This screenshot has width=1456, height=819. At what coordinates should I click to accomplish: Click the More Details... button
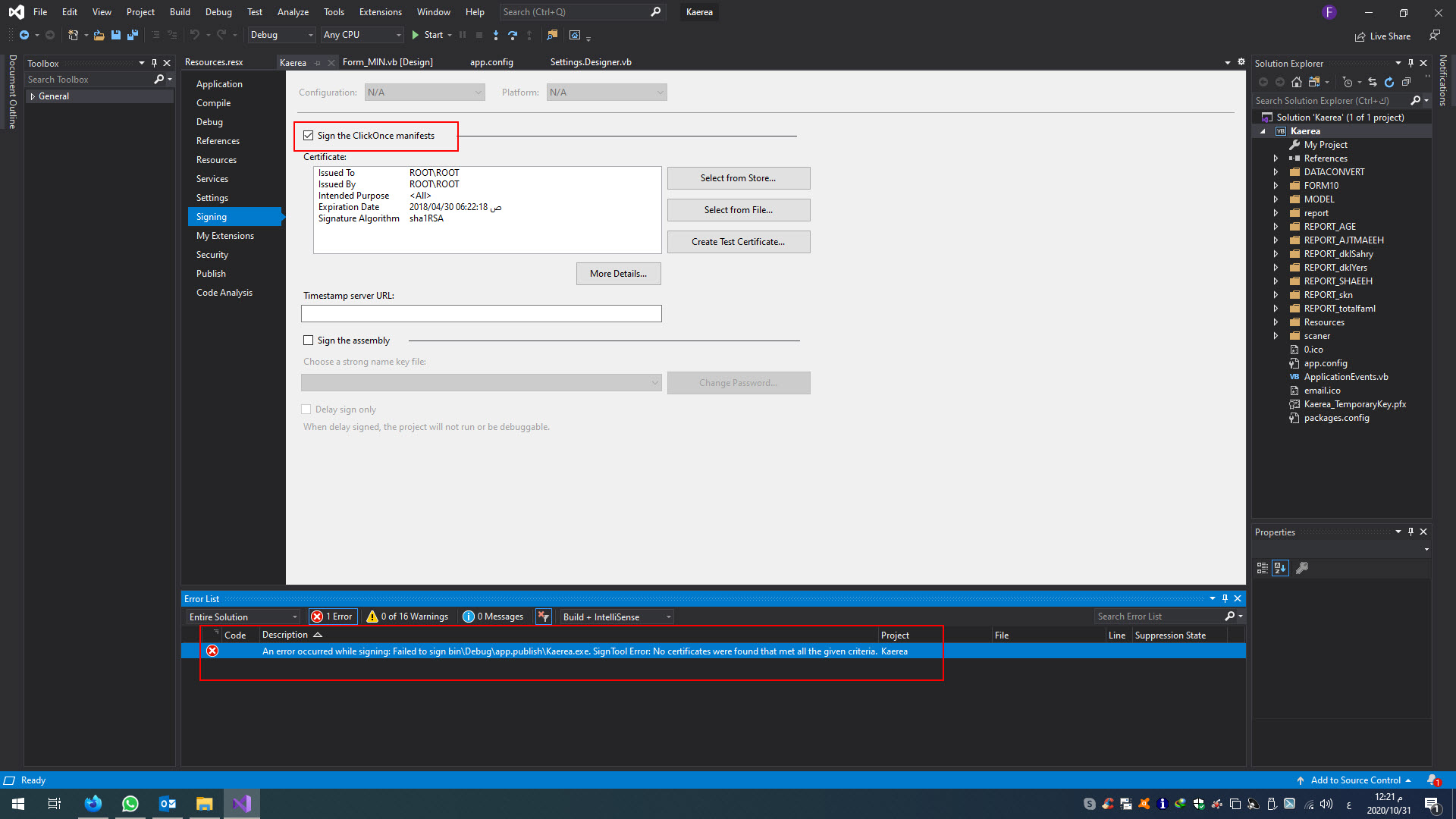coord(619,274)
